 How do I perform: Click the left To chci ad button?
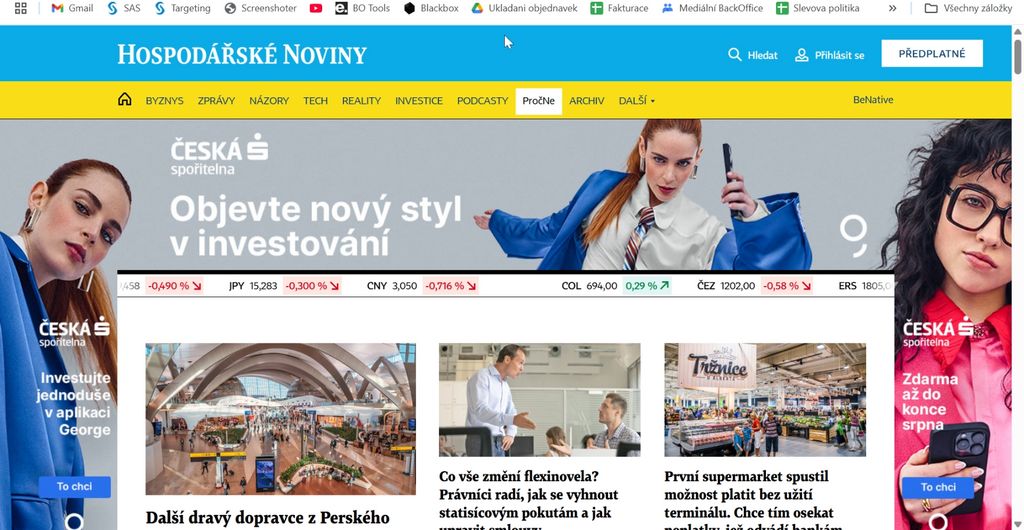coord(74,487)
